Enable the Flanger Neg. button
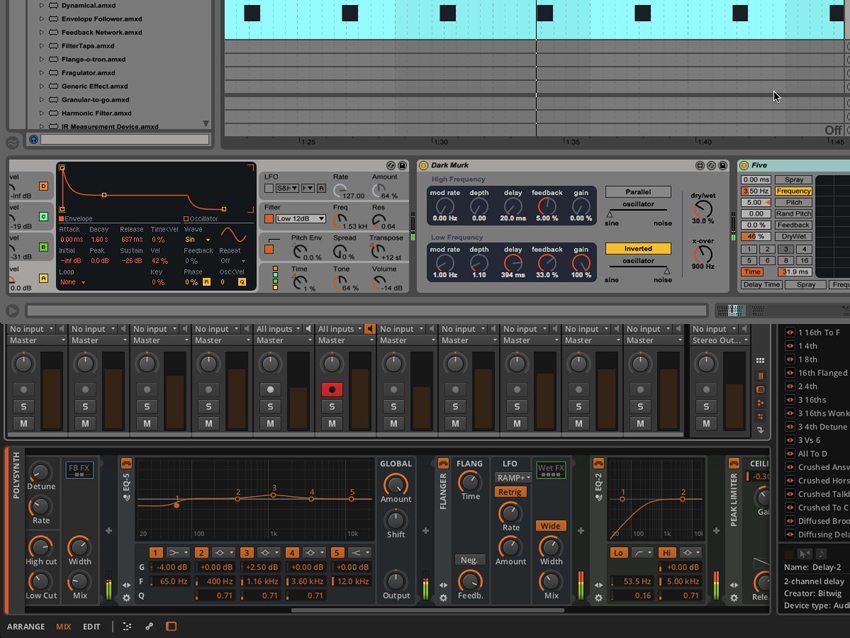The width and height of the screenshot is (850, 638). 469,560
